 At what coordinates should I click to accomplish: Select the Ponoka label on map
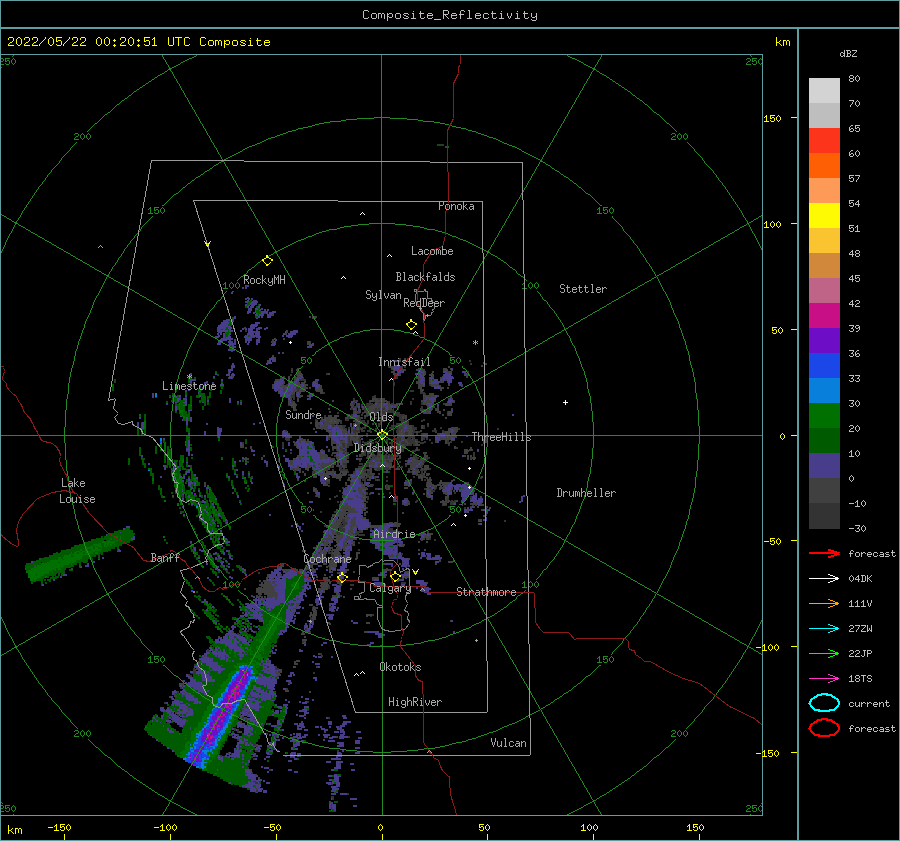(456, 206)
